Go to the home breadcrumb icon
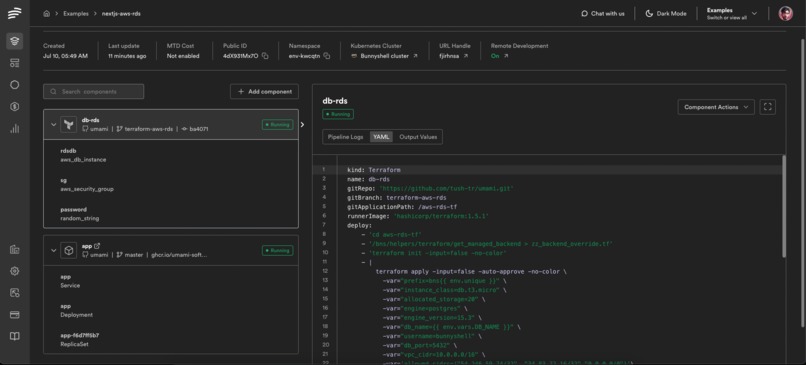 [47, 14]
